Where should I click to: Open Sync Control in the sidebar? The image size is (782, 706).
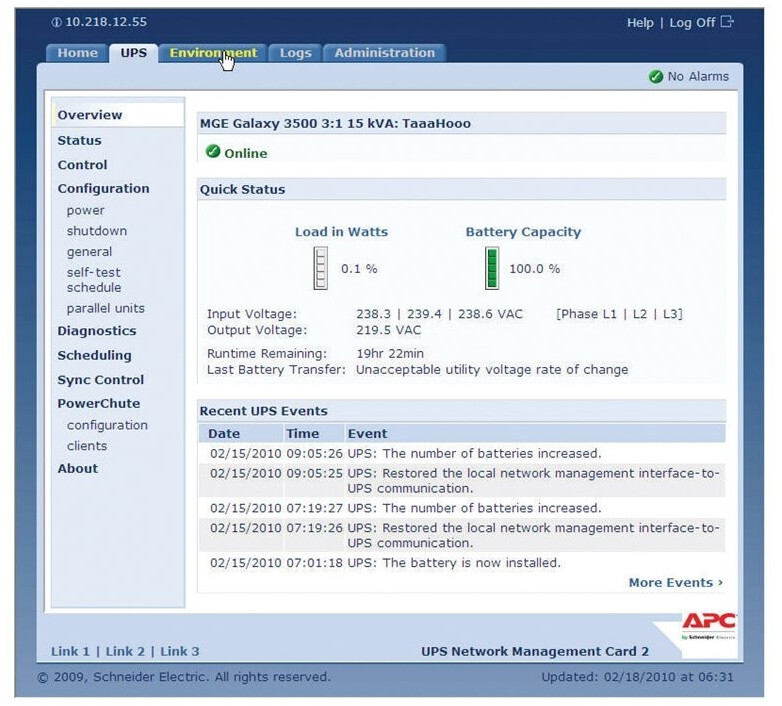tap(100, 380)
